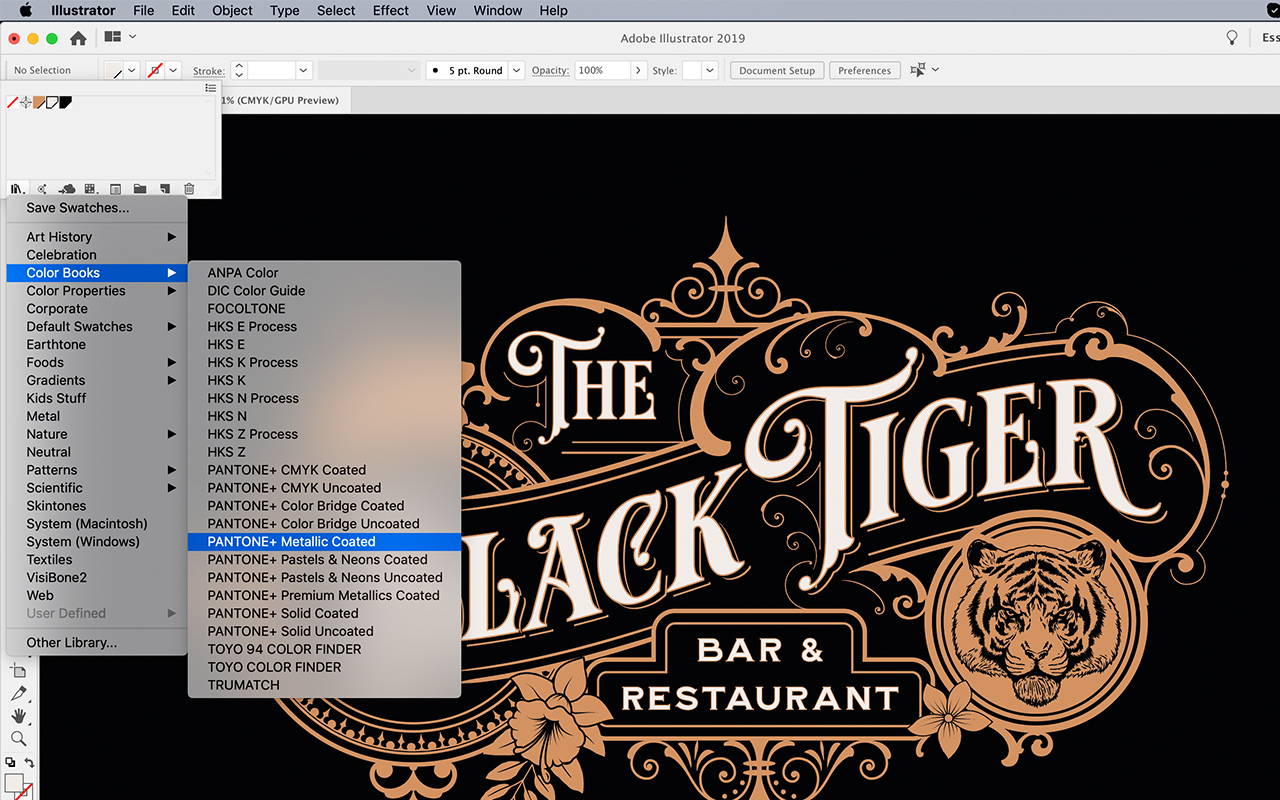1280x800 pixels.
Task: Select the black swatch in Swatches panel
Action: click(x=65, y=102)
